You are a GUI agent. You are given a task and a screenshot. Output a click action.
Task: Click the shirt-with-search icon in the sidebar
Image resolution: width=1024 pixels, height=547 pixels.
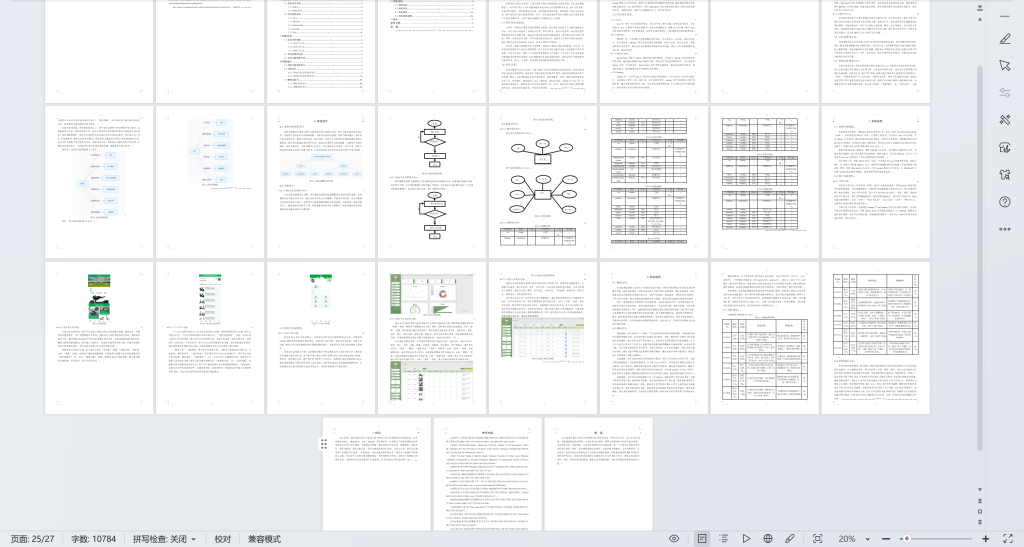coord(1004,175)
